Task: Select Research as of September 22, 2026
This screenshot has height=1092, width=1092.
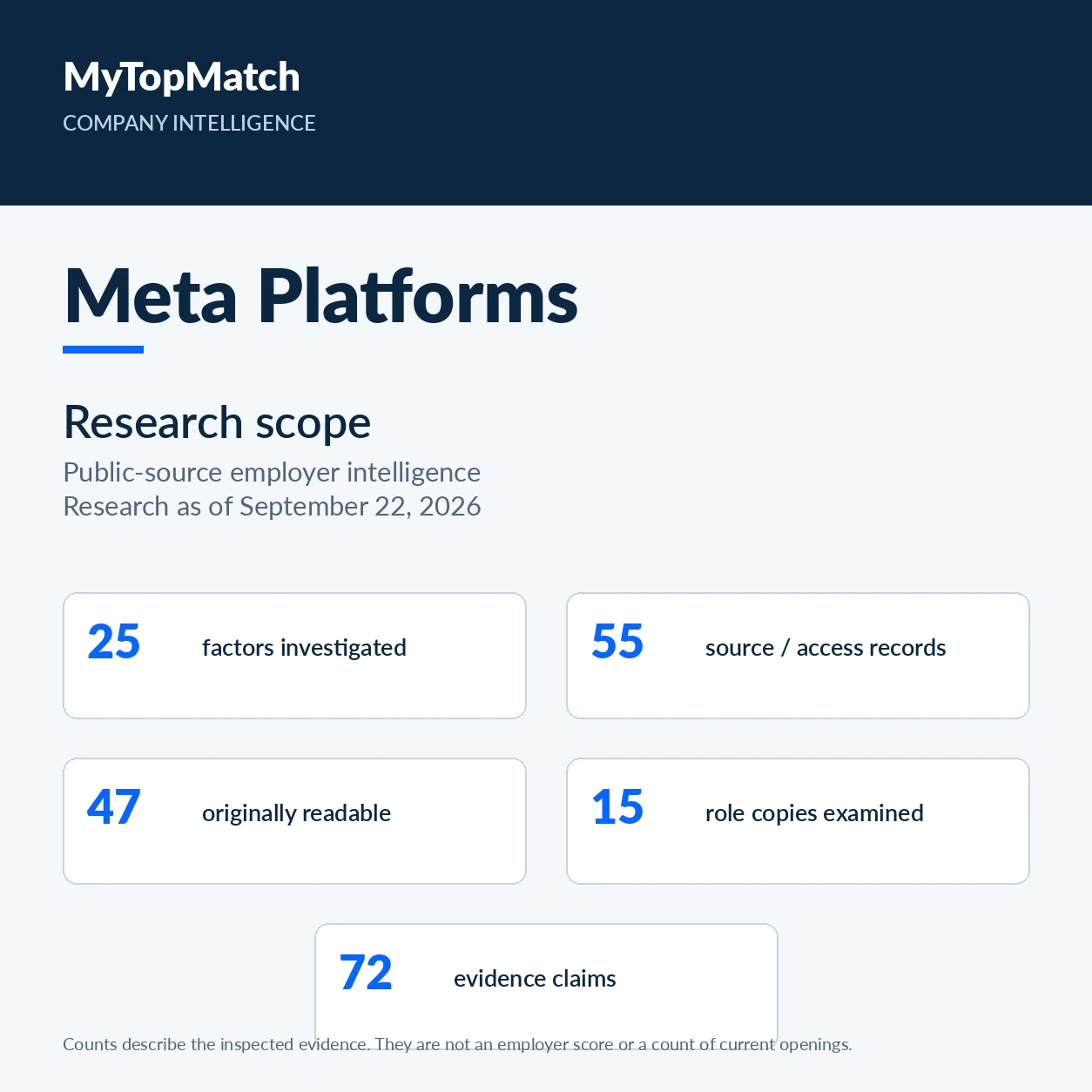Action: pos(273,506)
